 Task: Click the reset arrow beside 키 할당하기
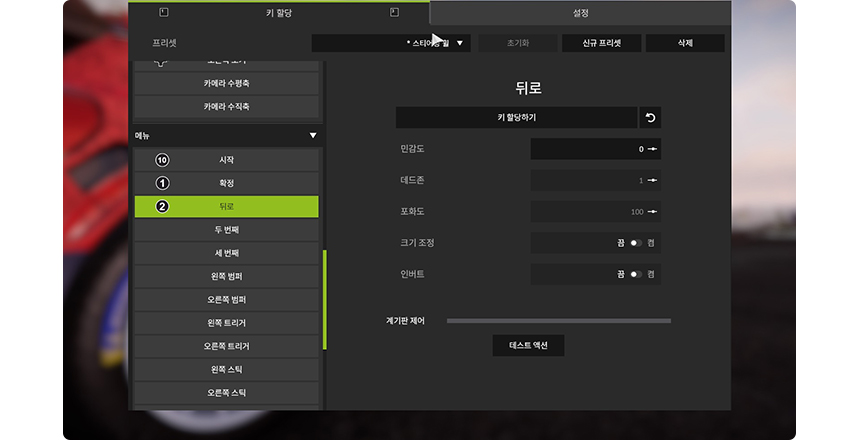[x=650, y=118]
